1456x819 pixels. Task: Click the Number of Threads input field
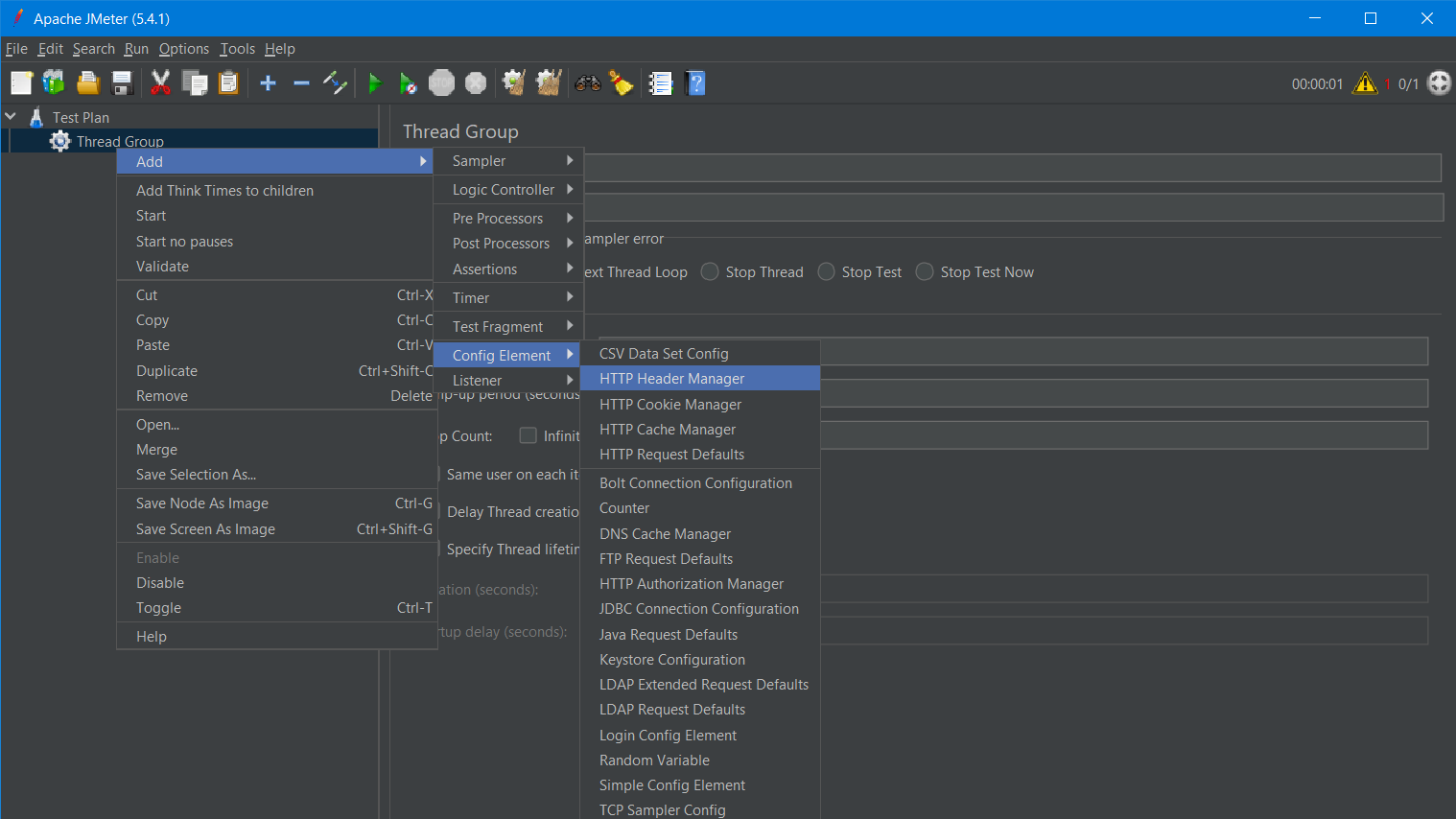pos(1124,351)
